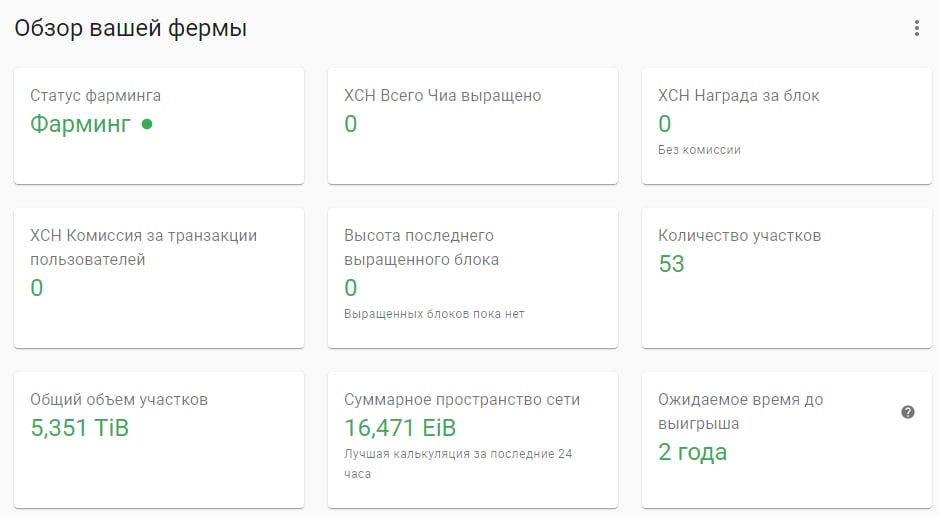This screenshot has height=517, width=940.
Task: Click the zero value under Комиссия за транзакции
Action: click(x=37, y=288)
